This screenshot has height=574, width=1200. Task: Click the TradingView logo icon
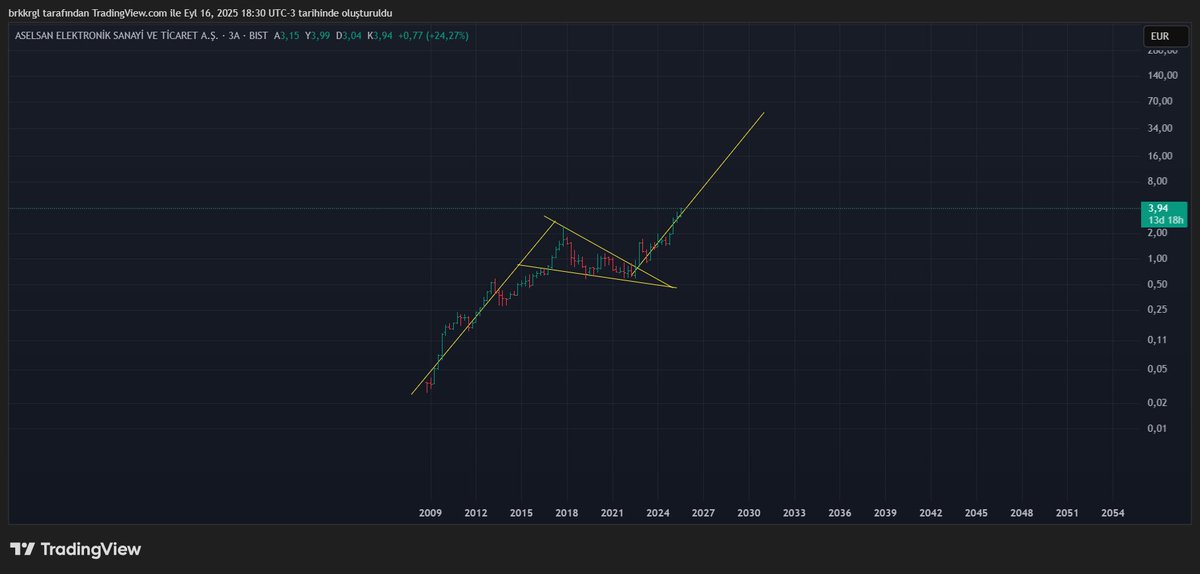point(23,549)
